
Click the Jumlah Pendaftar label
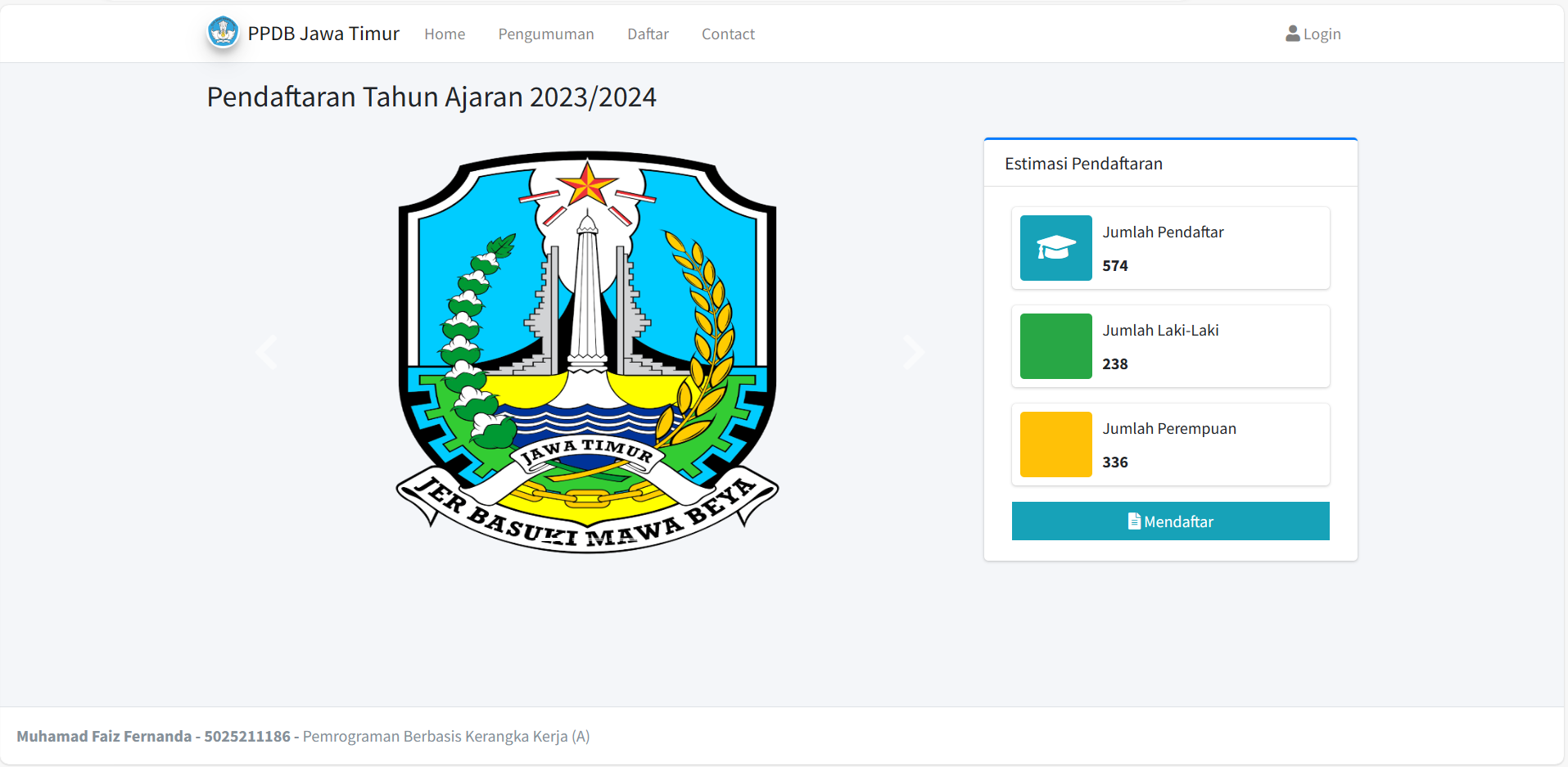(x=1163, y=232)
